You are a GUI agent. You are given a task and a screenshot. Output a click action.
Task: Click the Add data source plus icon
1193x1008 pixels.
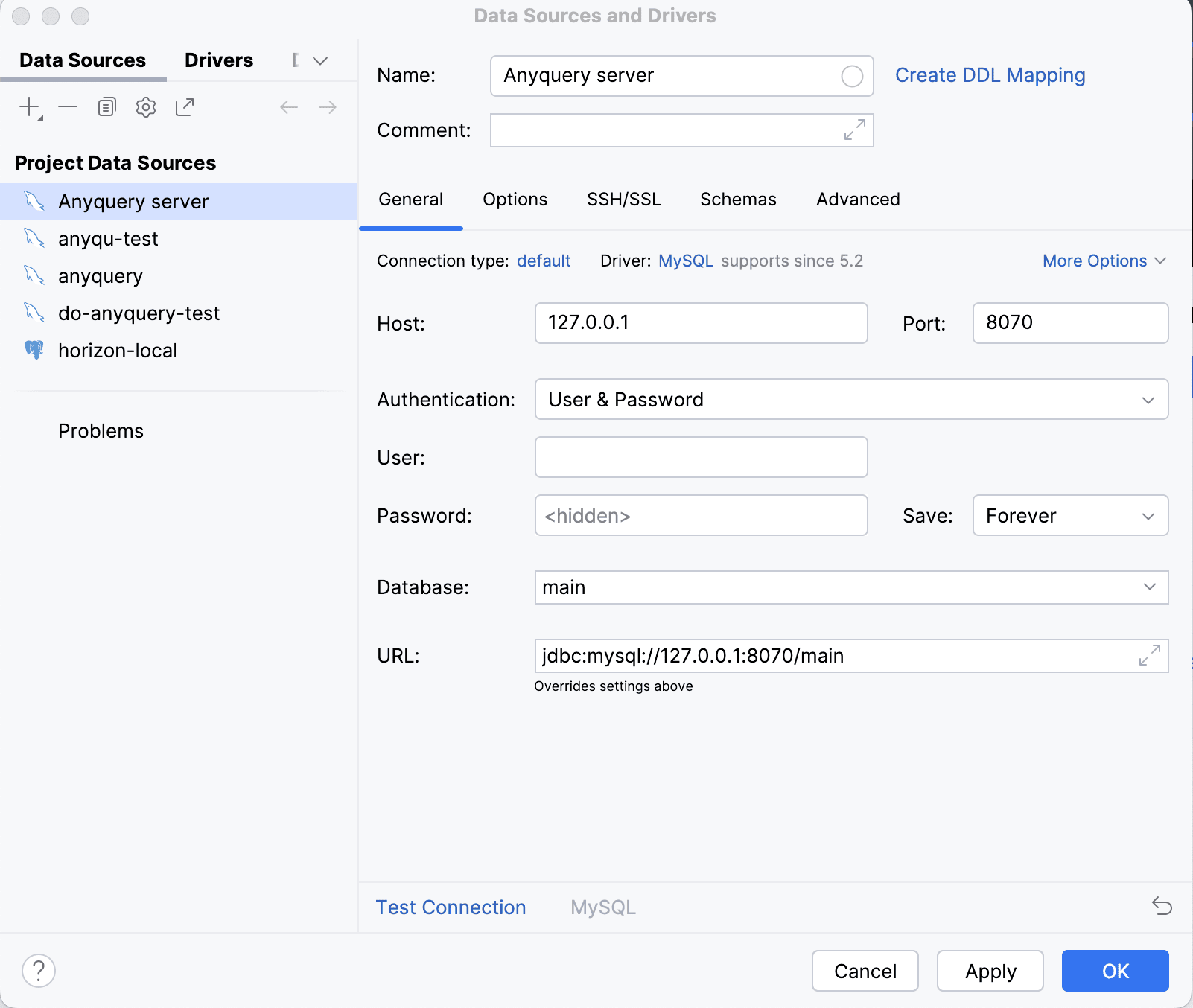coord(30,107)
